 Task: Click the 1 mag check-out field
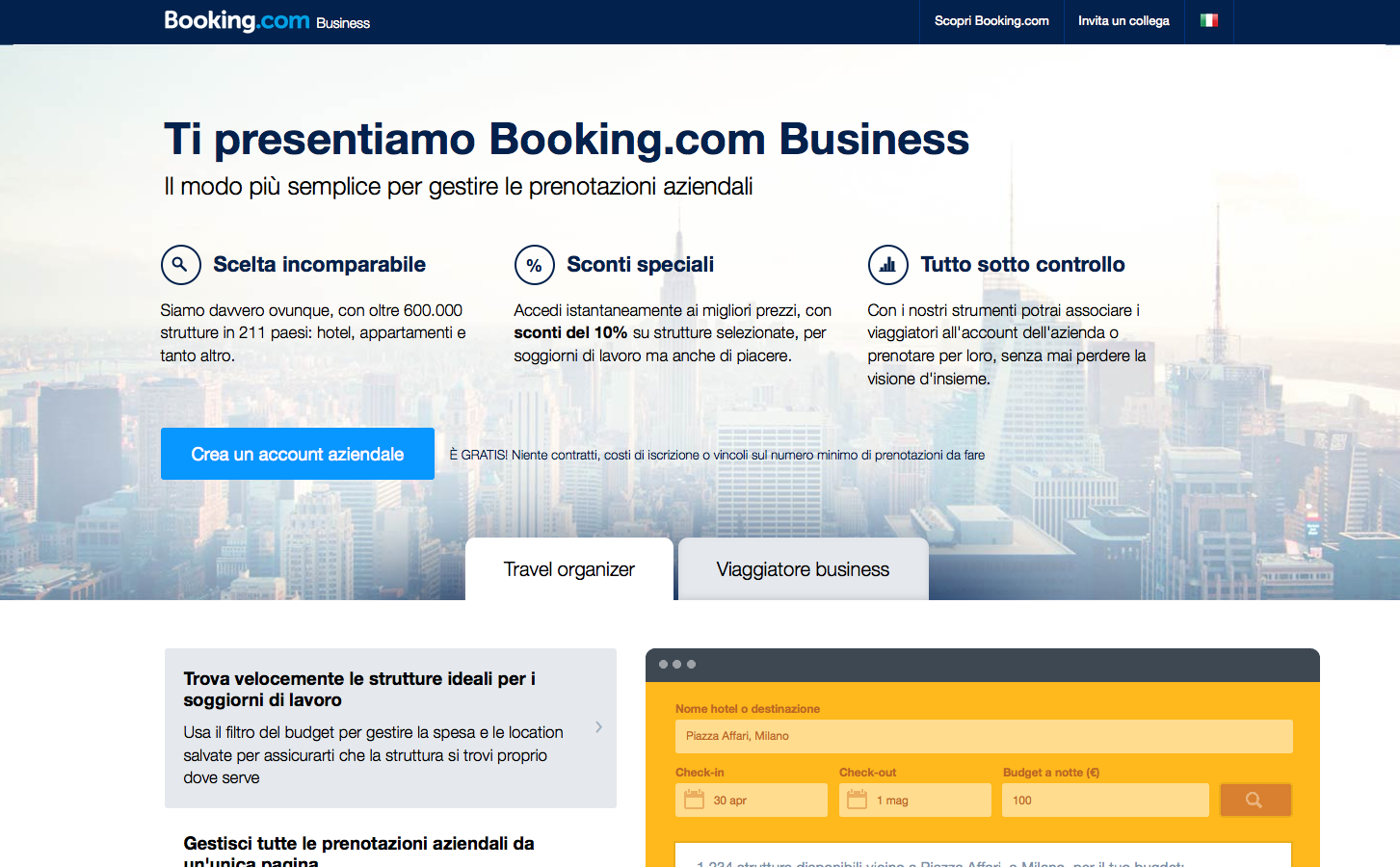click(x=915, y=800)
